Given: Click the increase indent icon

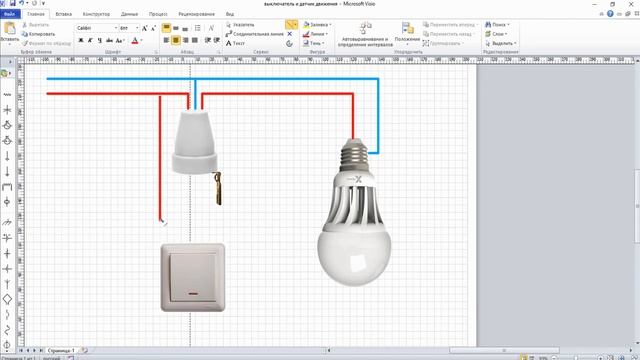Looking at the screenshot, I should click(x=217, y=40).
